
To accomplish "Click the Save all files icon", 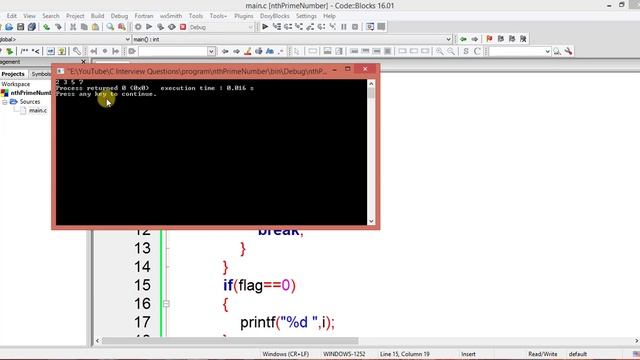I will 31,27.
